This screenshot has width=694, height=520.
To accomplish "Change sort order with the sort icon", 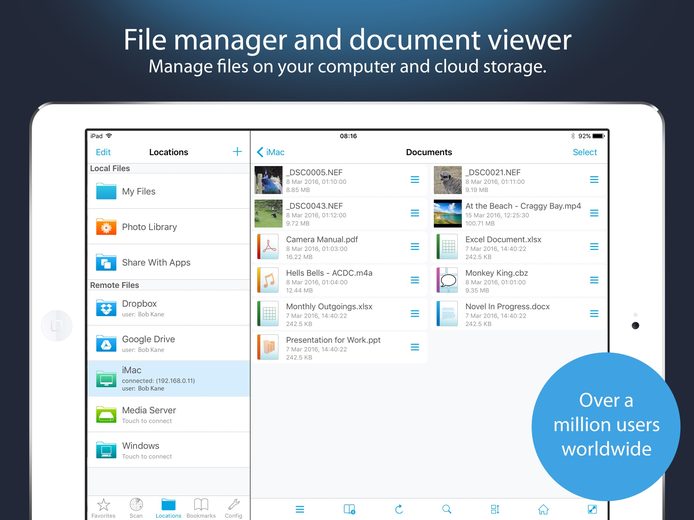I will 495,509.
